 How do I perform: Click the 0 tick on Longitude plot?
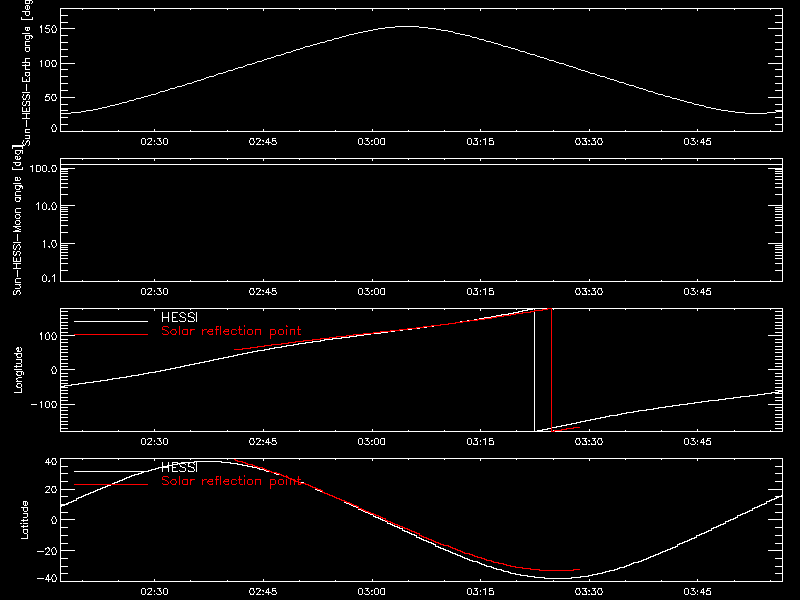click(54, 370)
